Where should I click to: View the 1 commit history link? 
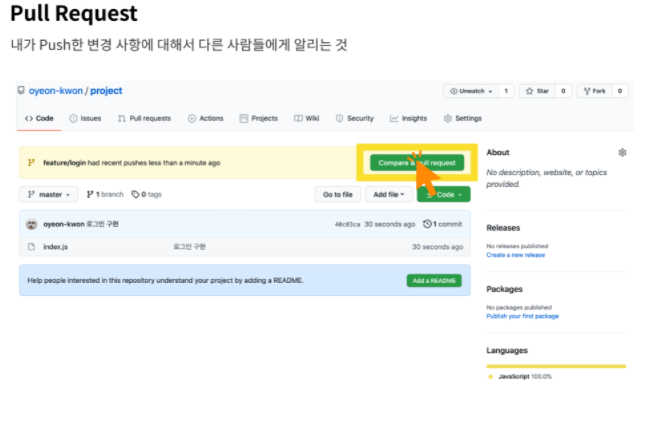pos(442,224)
